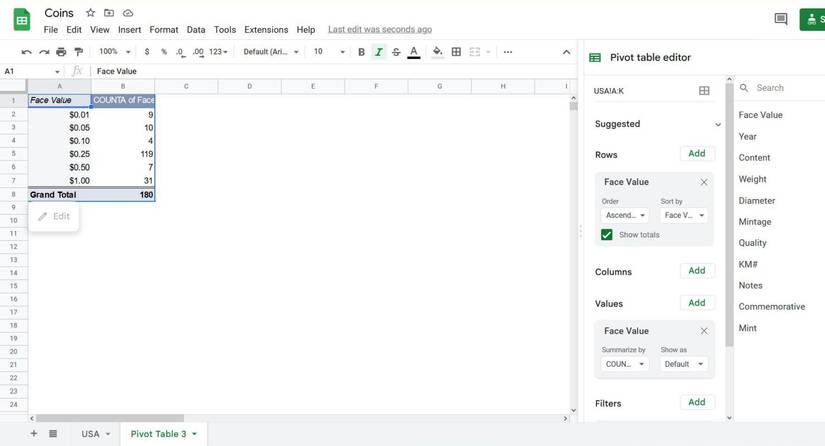825x446 pixels.
Task: Toggle strikethrough formatting
Action: coord(396,52)
